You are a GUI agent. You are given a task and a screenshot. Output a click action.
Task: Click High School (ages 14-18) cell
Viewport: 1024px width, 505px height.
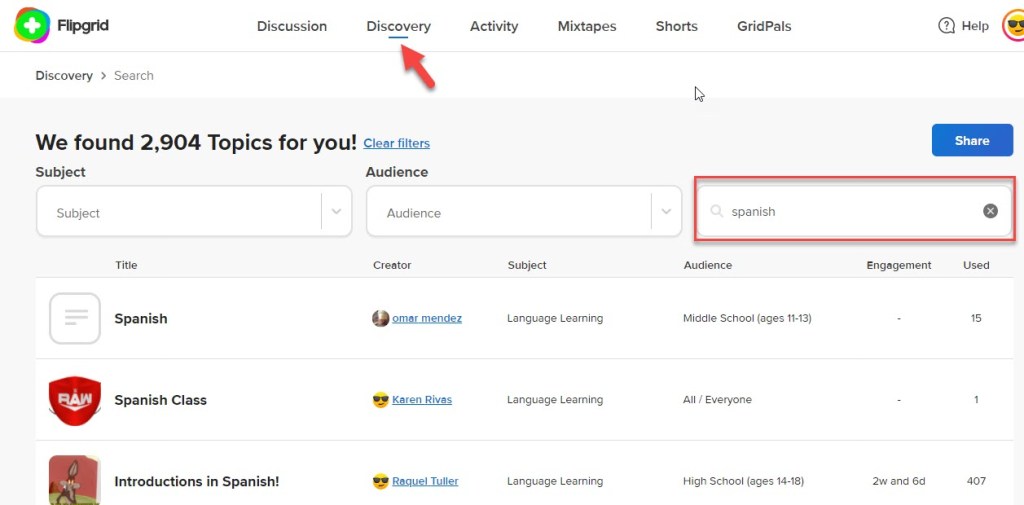coord(743,481)
